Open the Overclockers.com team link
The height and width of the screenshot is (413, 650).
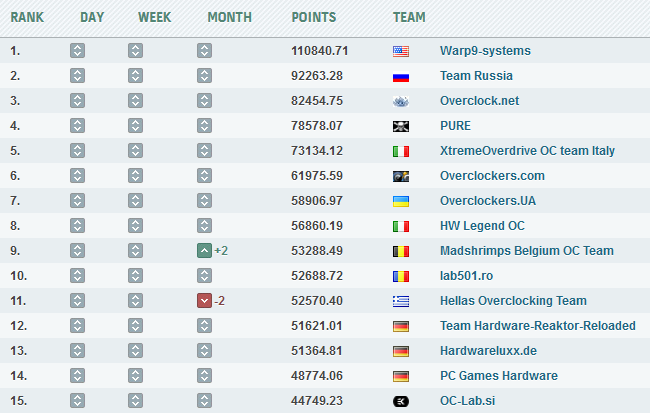tap(492, 176)
